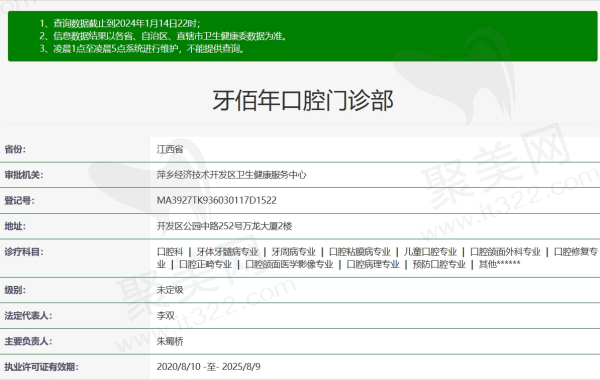Image resolution: width=600 pixels, height=380 pixels.
Task: Click the 儿童口腔专业 entry
Action: pyautogui.click(x=430, y=252)
